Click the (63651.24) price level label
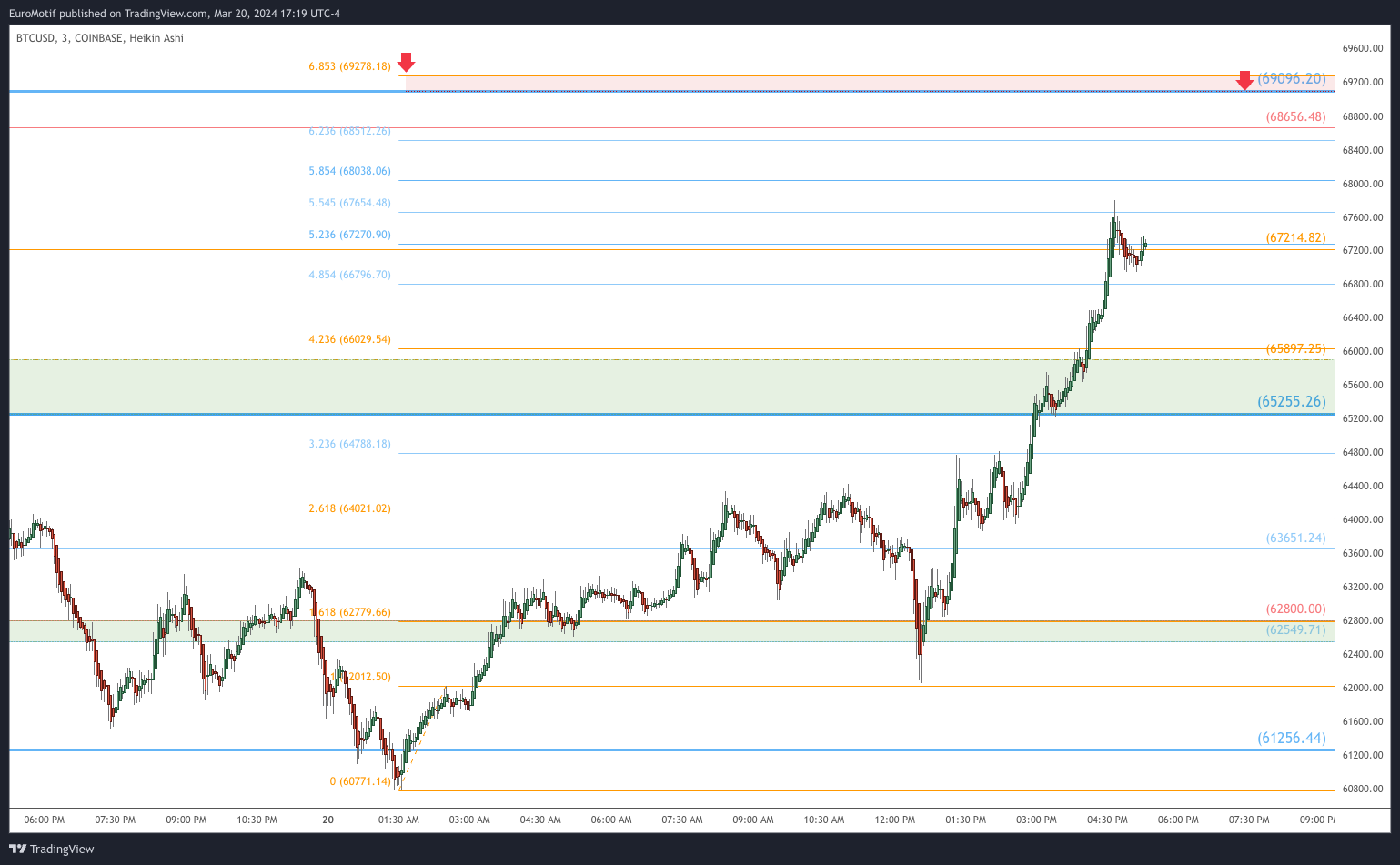 (x=1295, y=538)
